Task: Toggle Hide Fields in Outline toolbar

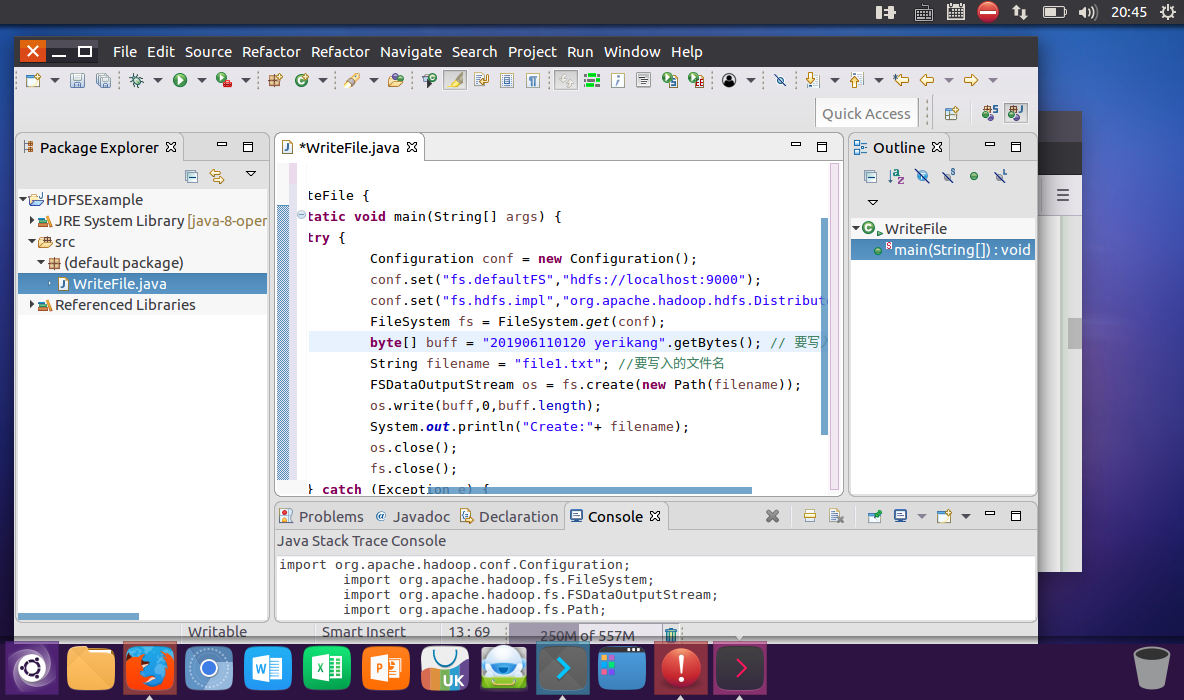Action: point(922,177)
